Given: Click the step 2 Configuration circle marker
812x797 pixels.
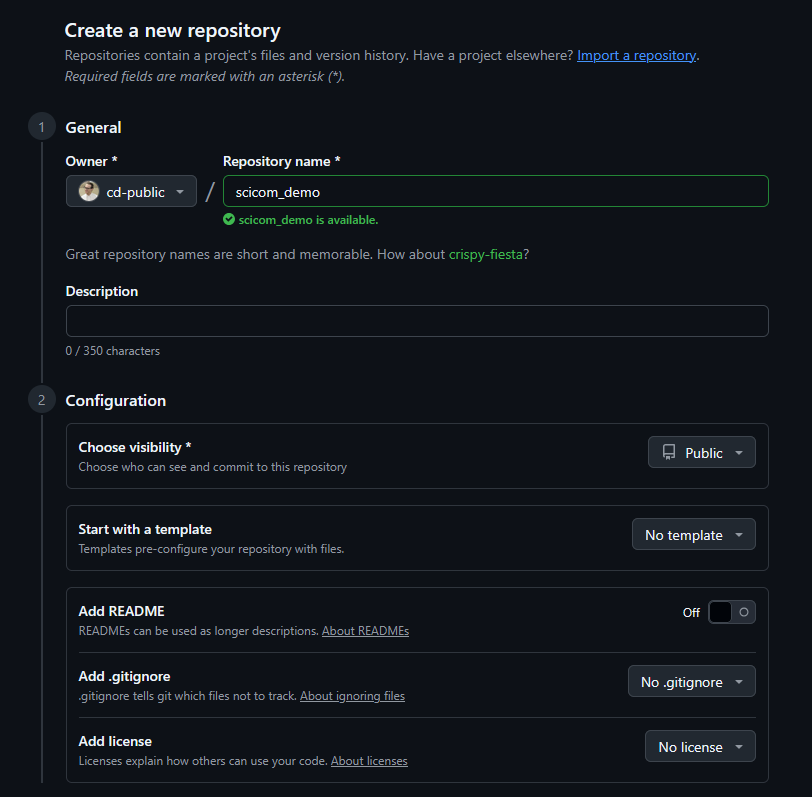Looking at the screenshot, I should click(x=42, y=401).
